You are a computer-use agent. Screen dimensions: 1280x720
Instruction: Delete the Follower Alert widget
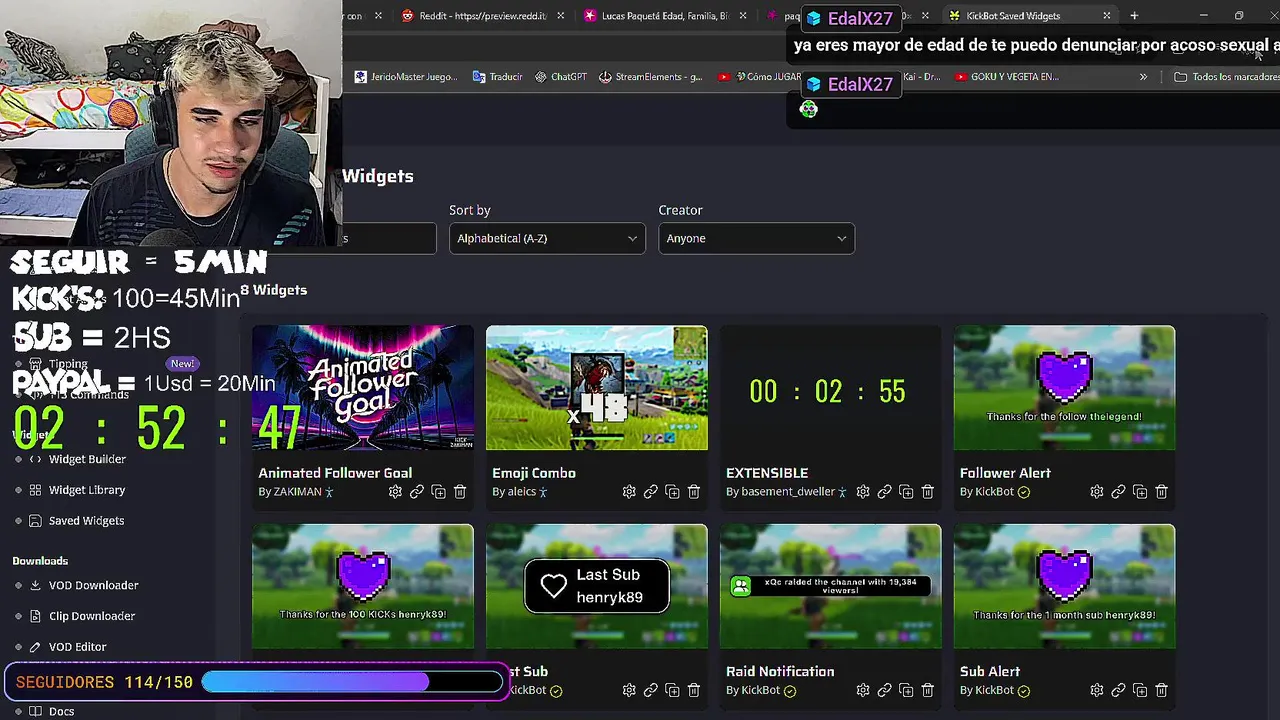click(x=1162, y=492)
